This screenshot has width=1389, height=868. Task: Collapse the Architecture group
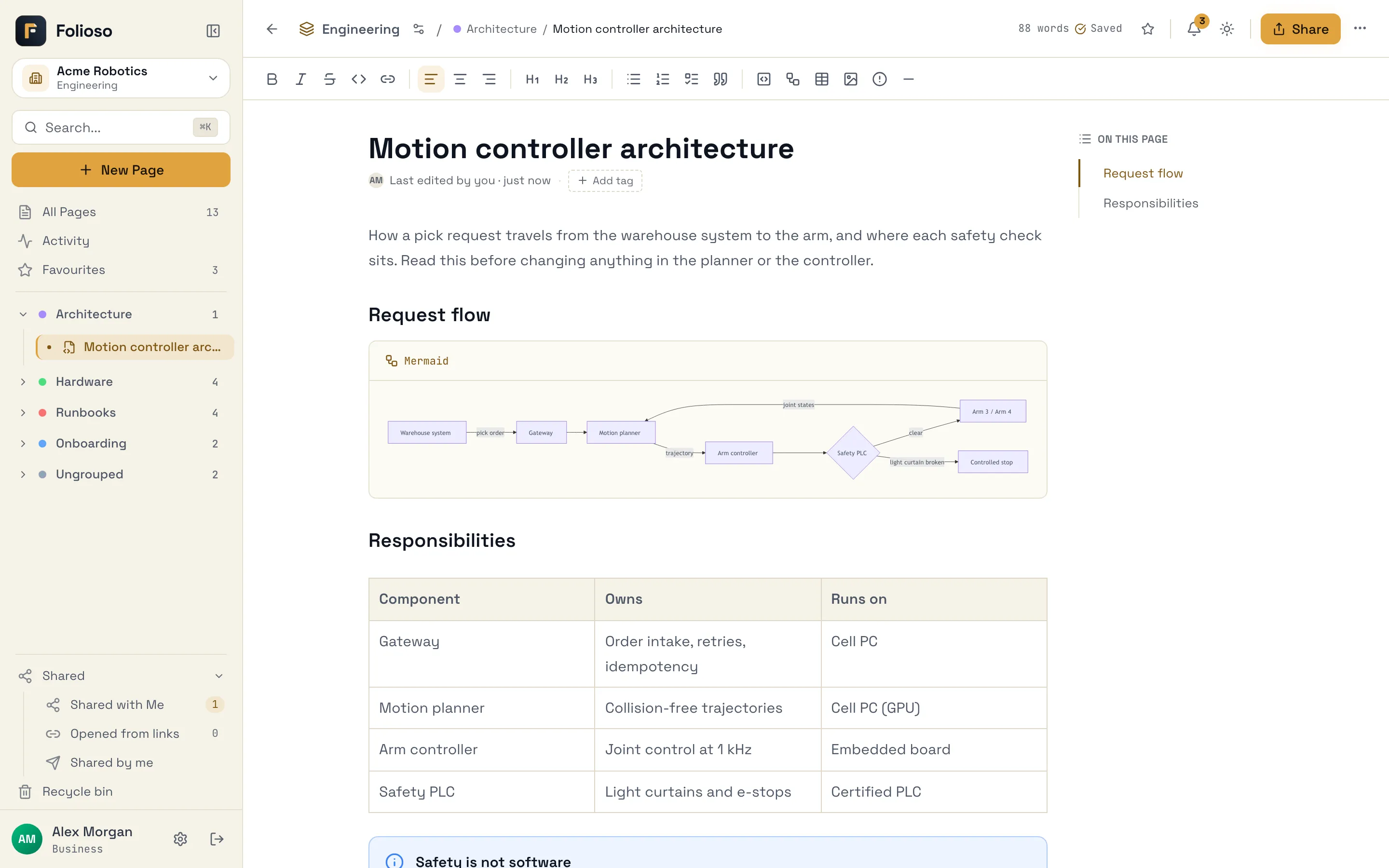coord(23,314)
